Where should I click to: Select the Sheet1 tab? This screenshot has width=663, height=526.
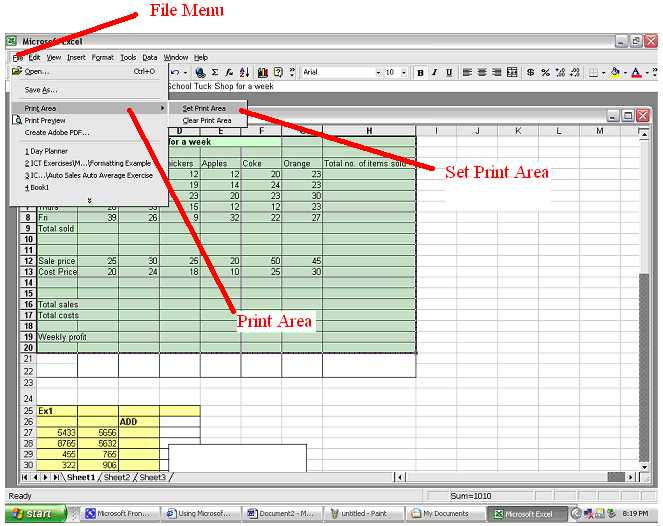(x=81, y=477)
